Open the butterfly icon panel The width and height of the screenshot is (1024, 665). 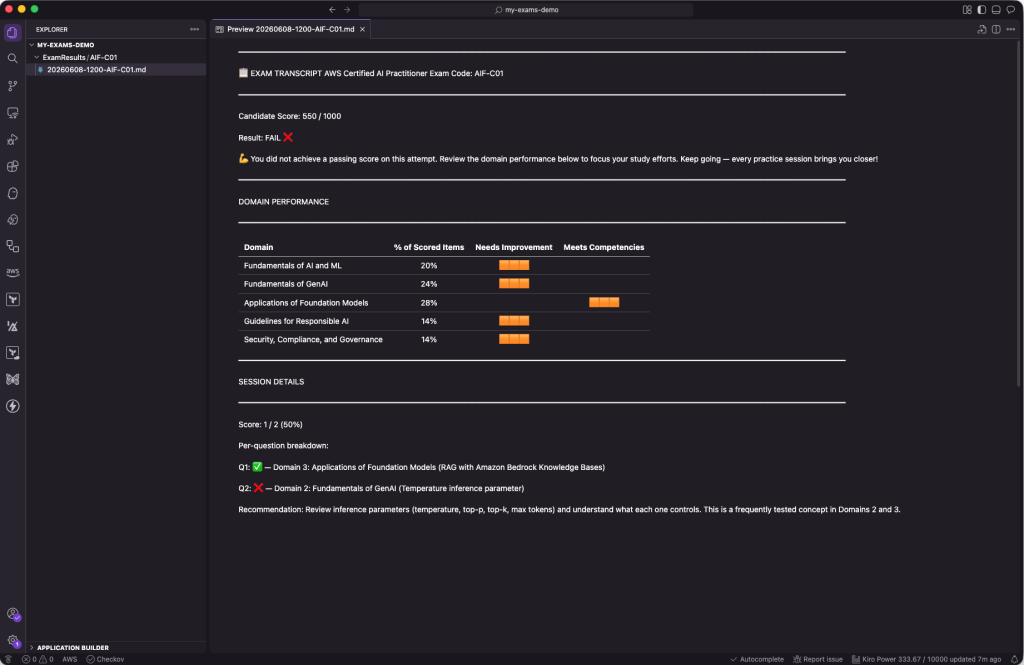coord(12,380)
